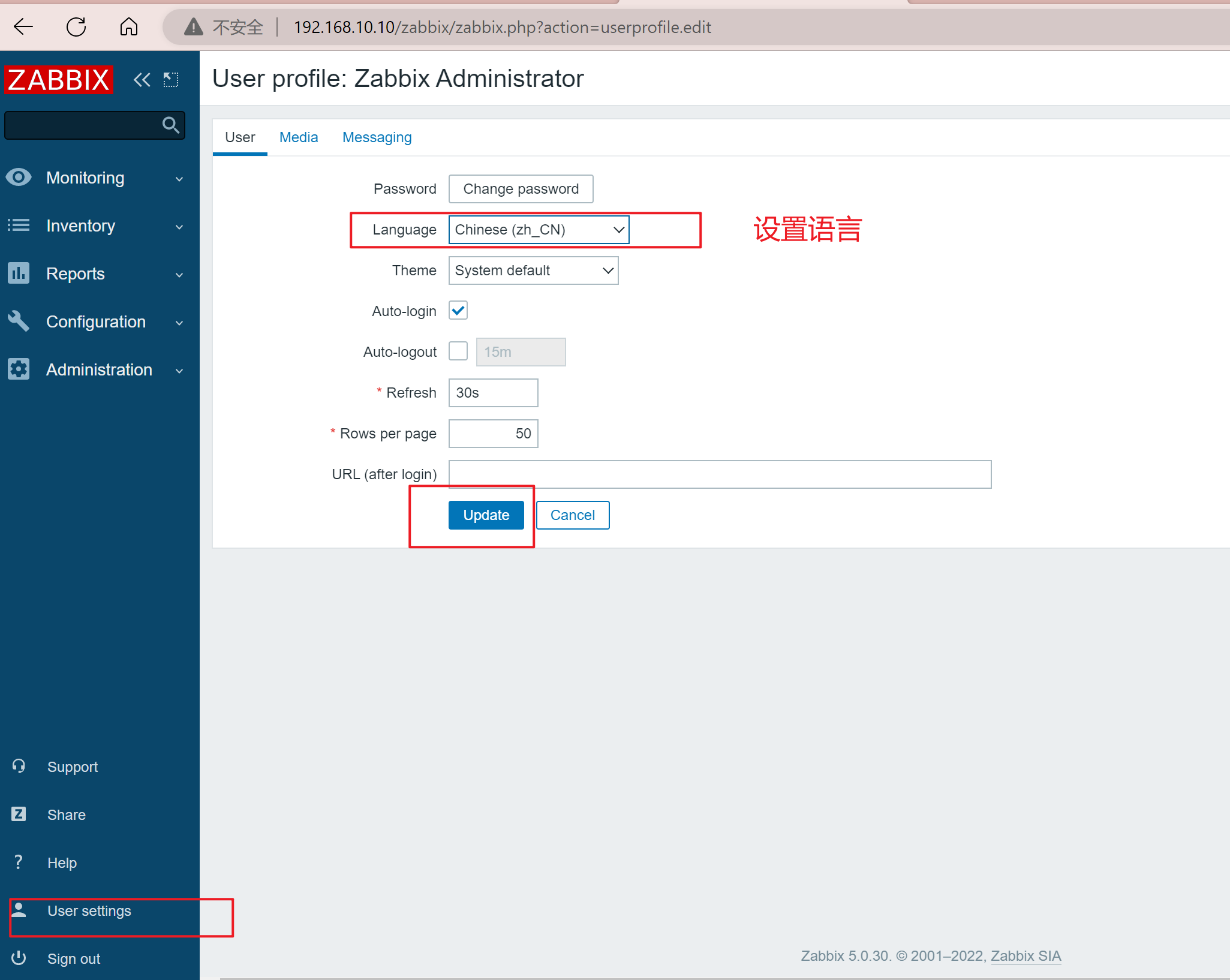Click the User settings person icon
The image size is (1230, 980).
(x=19, y=910)
